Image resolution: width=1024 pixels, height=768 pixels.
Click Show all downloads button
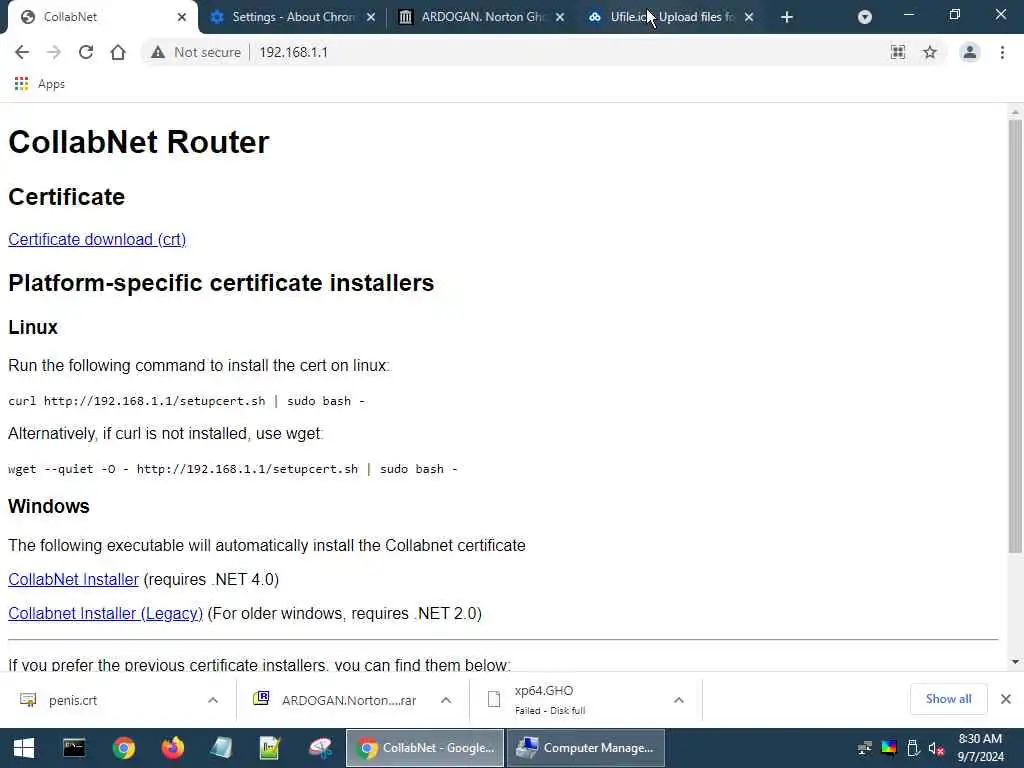pos(948,699)
